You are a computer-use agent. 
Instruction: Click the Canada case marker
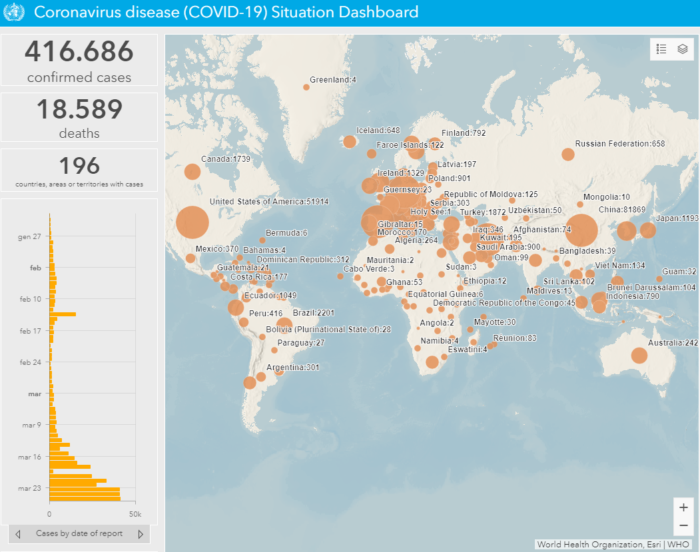(x=192, y=172)
